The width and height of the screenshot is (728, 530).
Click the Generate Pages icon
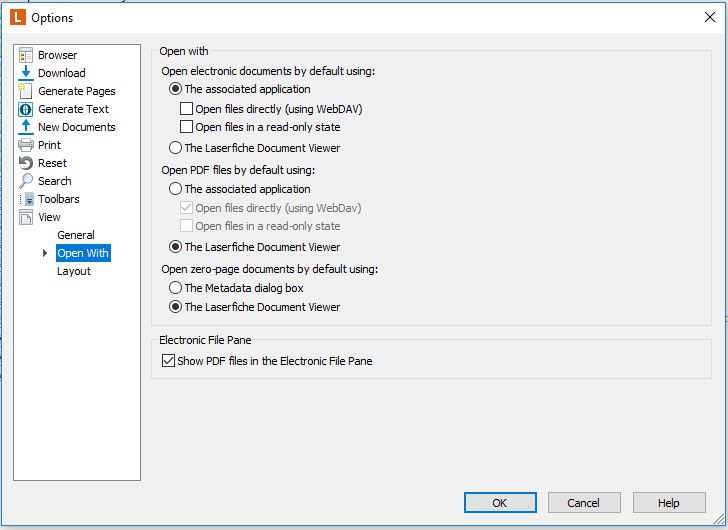point(26,91)
